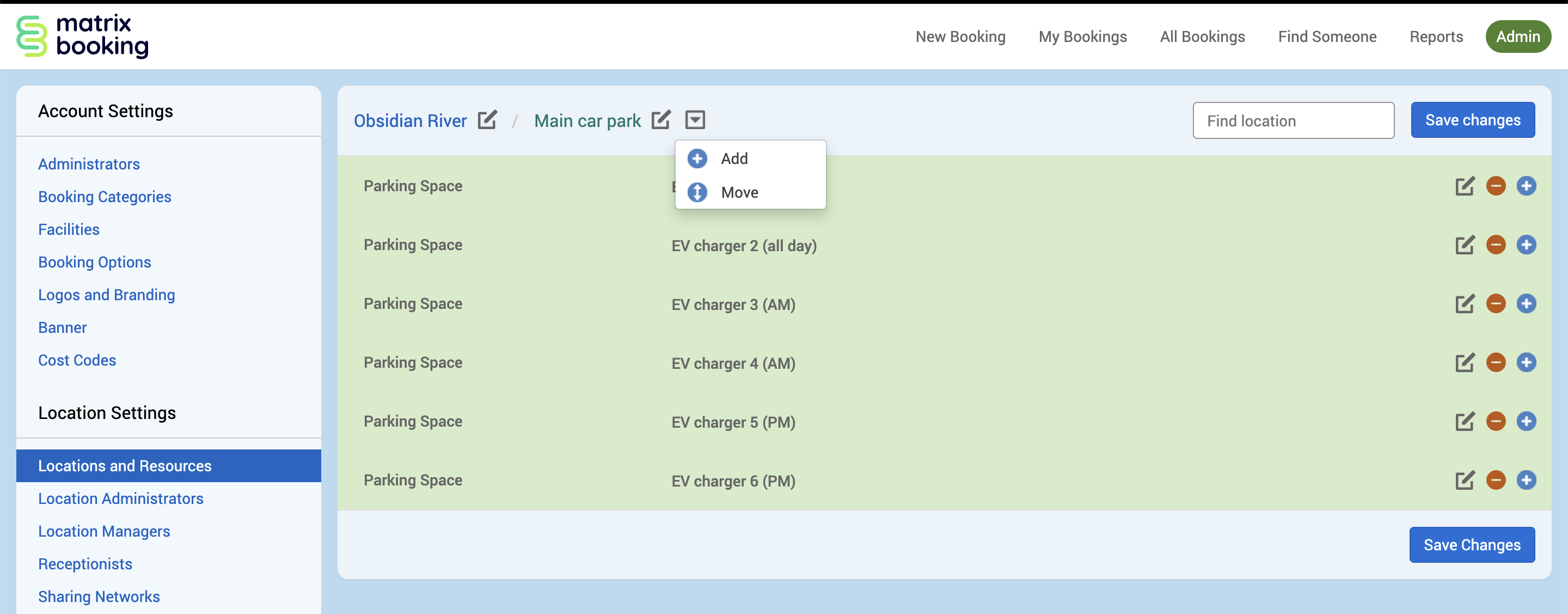Viewport: 1568px width, 614px height.
Task: Click the Find location search field
Action: click(1293, 120)
